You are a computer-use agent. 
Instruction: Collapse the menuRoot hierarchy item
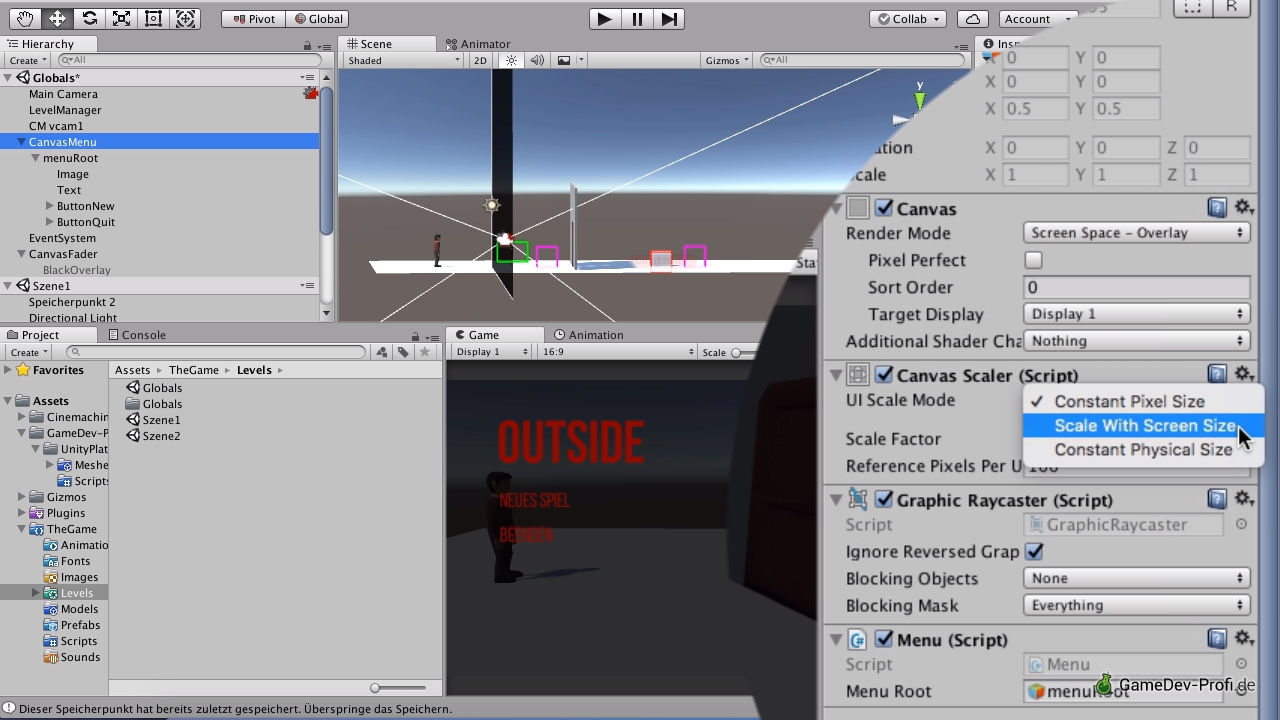click(35, 158)
